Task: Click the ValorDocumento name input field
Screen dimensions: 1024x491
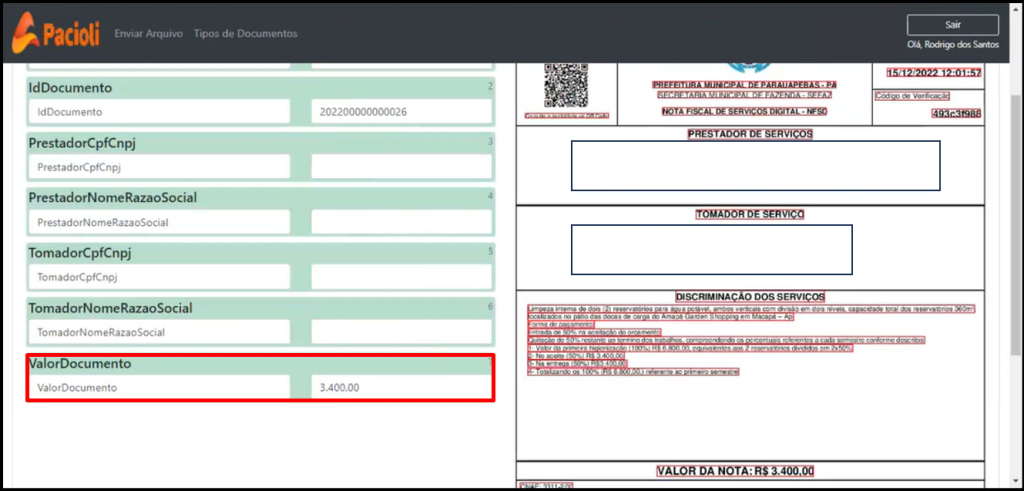Action: tap(159, 387)
